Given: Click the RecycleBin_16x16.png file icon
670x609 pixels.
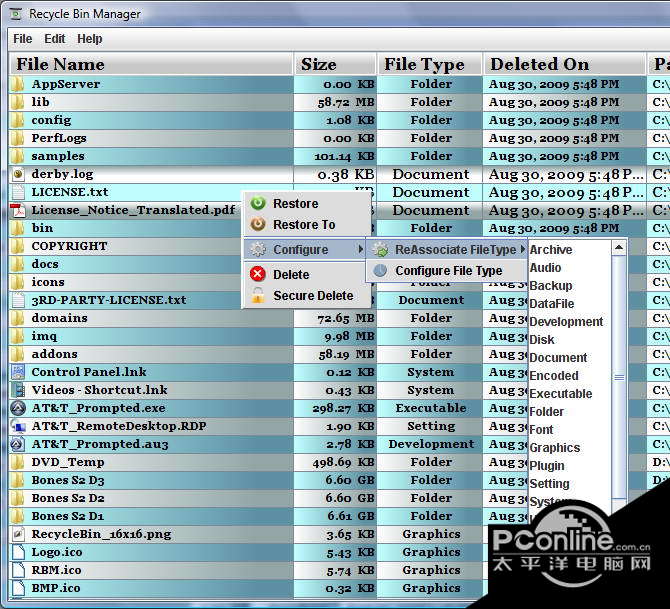Looking at the screenshot, I should [18, 534].
